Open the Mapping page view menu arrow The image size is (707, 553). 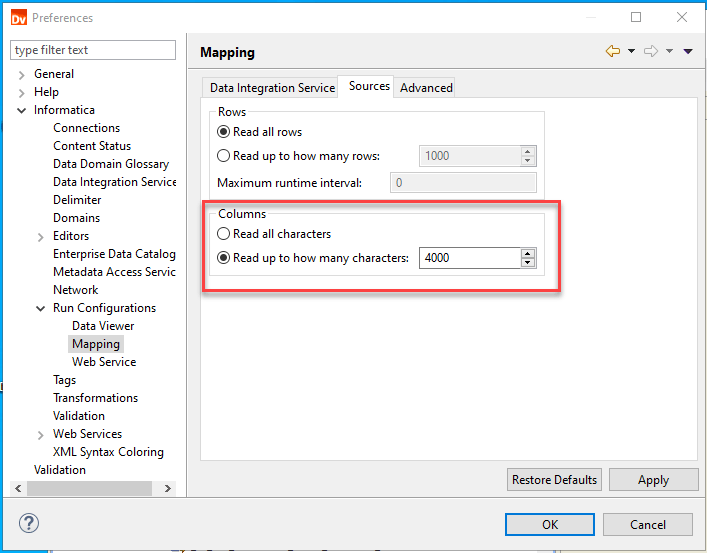pos(688,51)
